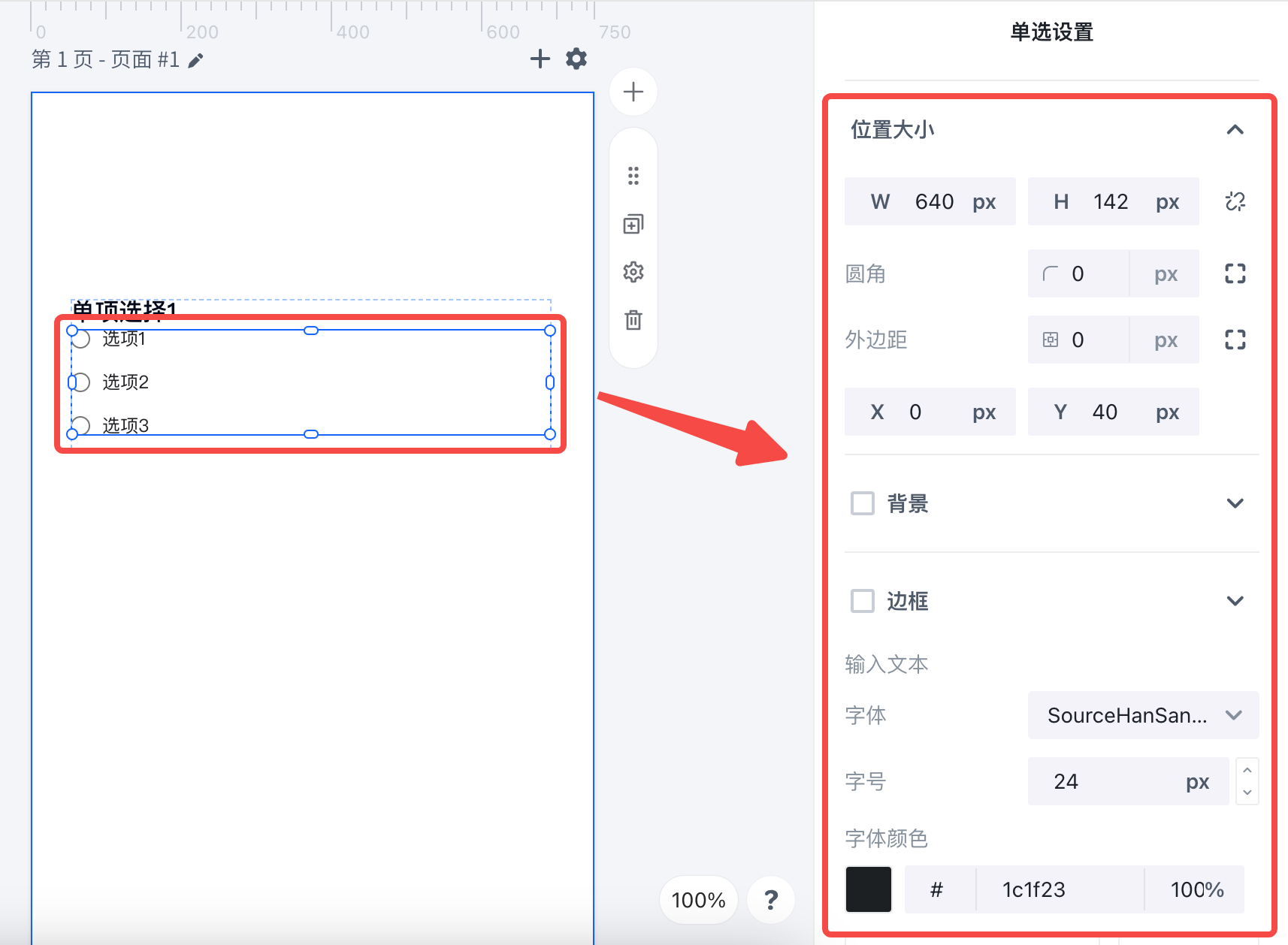Image resolution: width=1288 pixels, height=945 pixels.
Task: Click the round plus button above the floating toolbar
Action: point(633,92)
